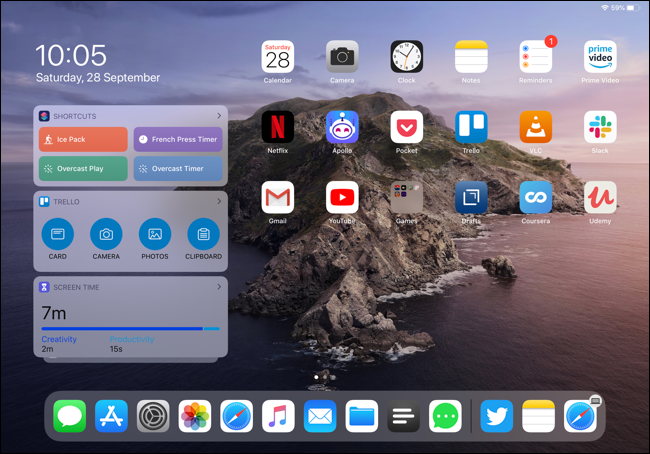Launch the YouTube app
The width and height of the screenshot is (650, 454).
(342, 197)
